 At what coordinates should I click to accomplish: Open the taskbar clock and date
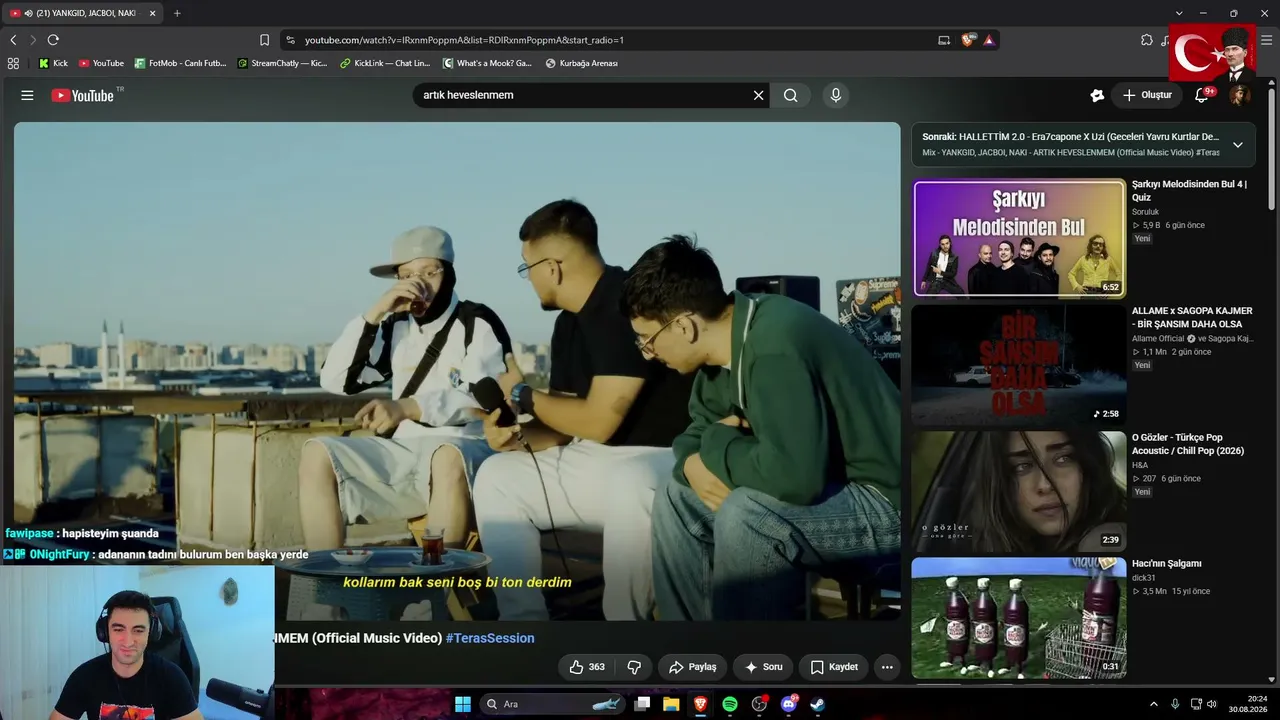tap(1249, 704)
